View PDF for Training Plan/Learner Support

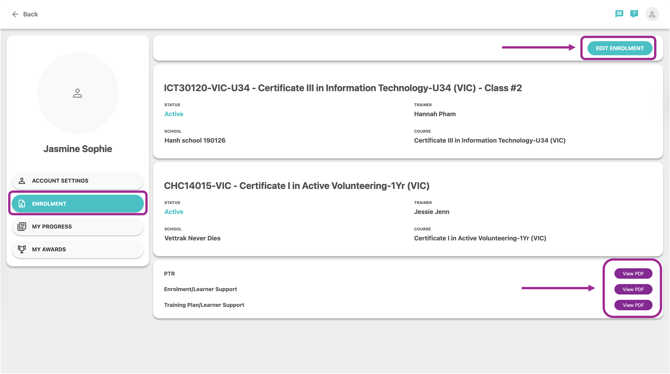point(633,305)
